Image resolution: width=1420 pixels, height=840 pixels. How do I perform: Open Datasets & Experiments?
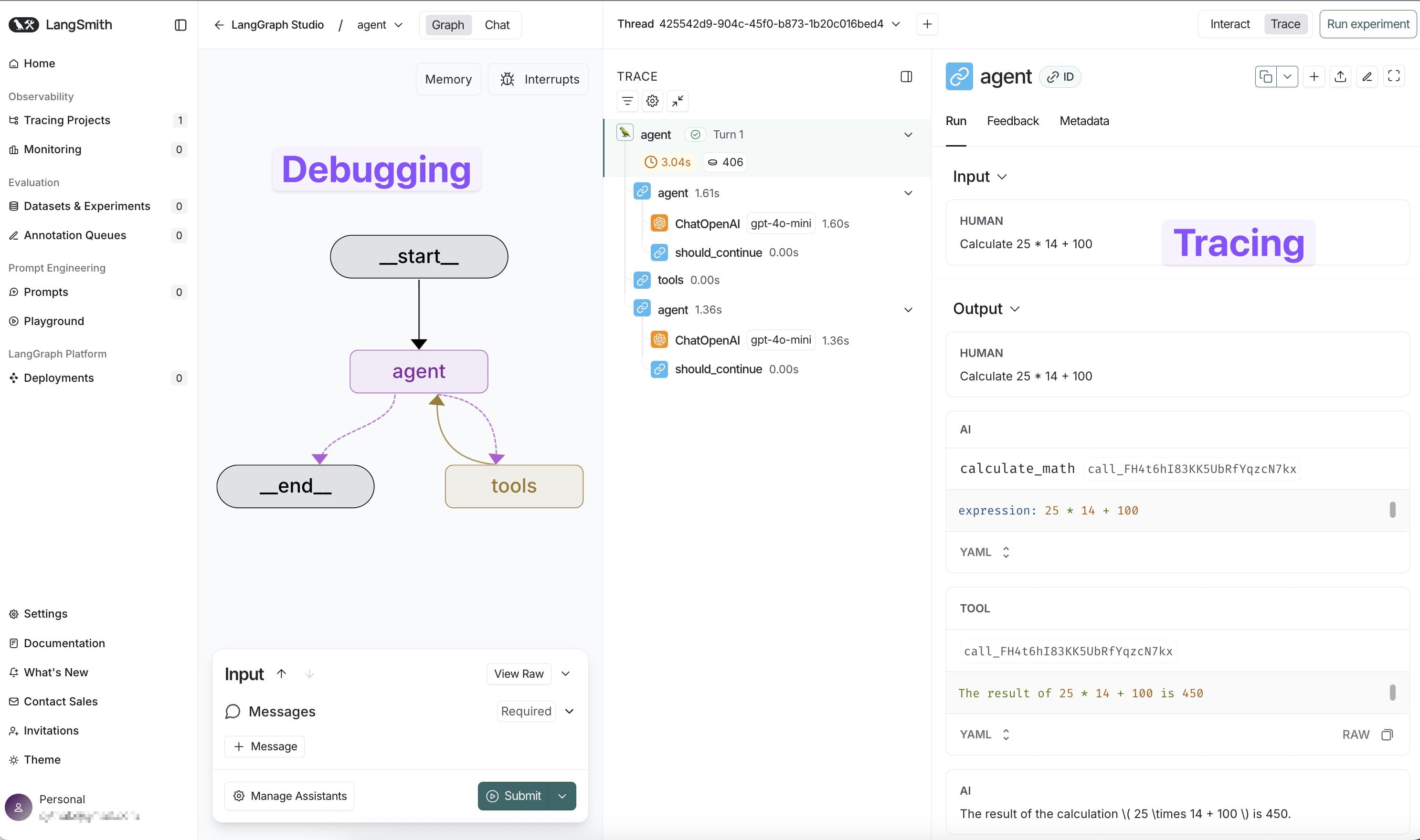(x=97, y=206)
